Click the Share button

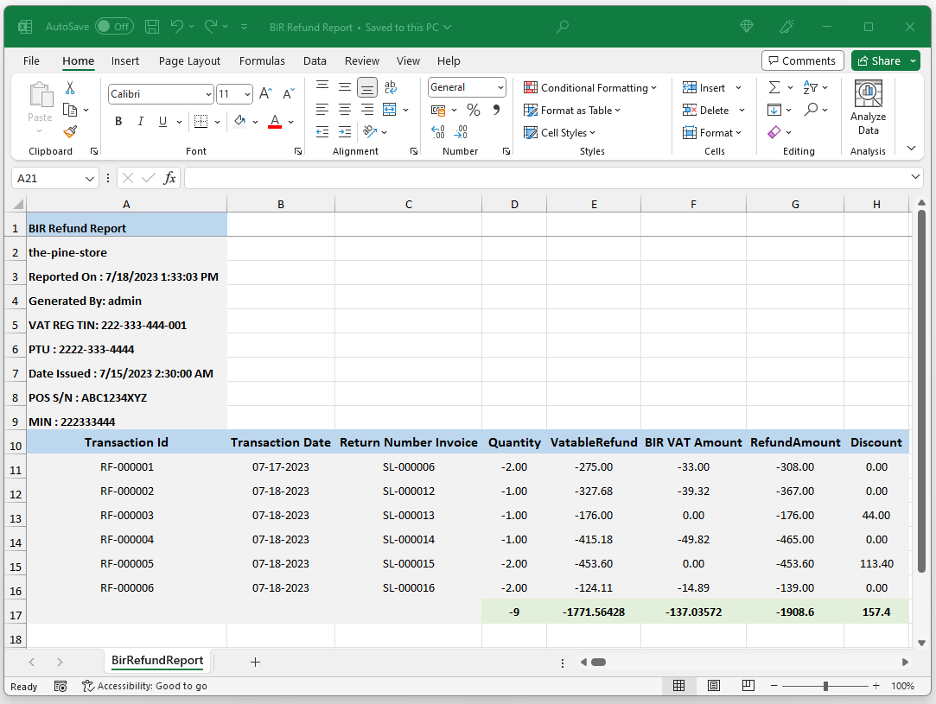(x=885, y=61)
